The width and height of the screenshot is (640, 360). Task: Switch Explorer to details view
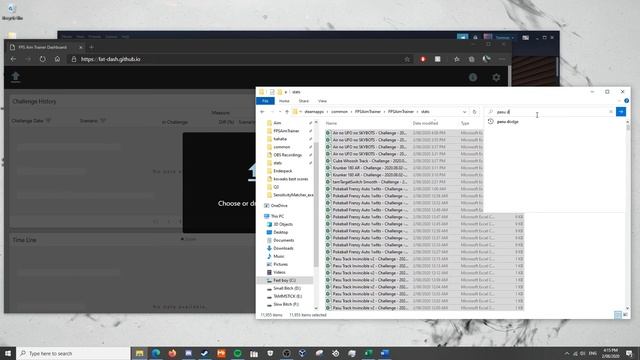click(618, 315)
